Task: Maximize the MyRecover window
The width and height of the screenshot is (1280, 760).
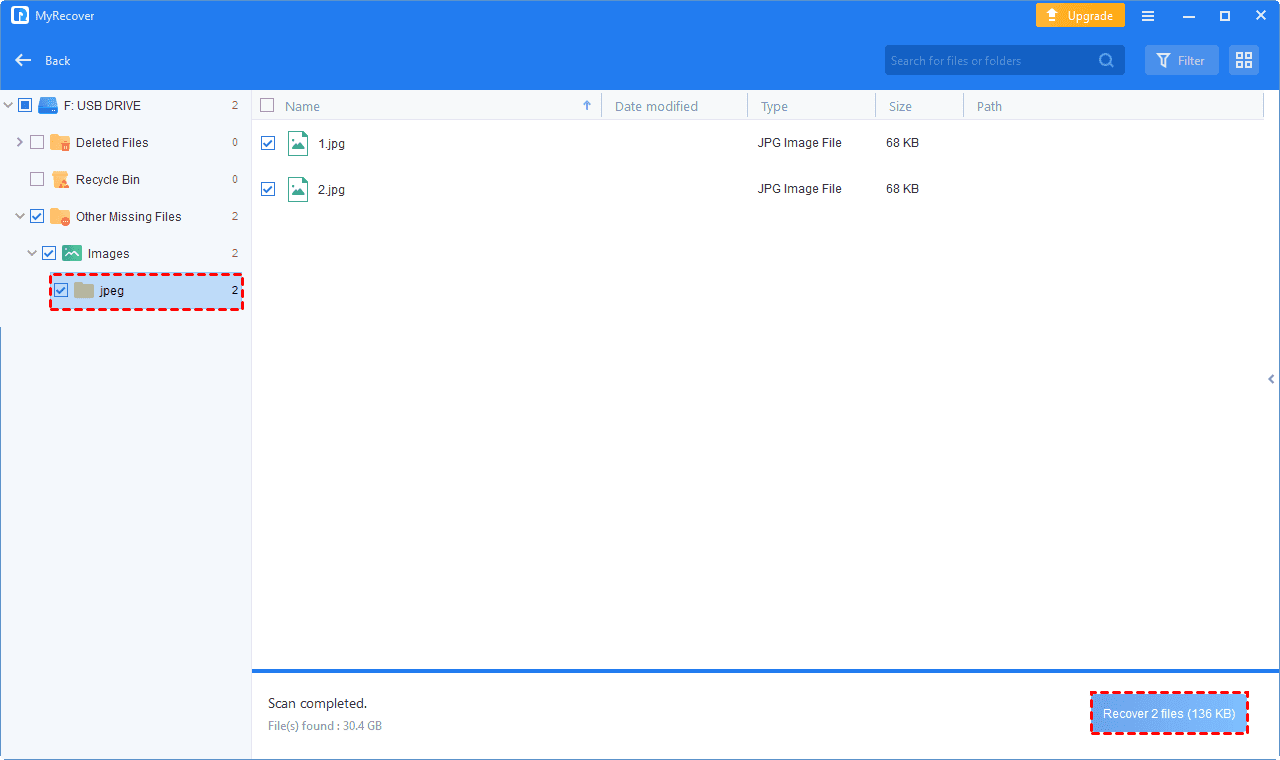Action: click(x=1224, y=16)
